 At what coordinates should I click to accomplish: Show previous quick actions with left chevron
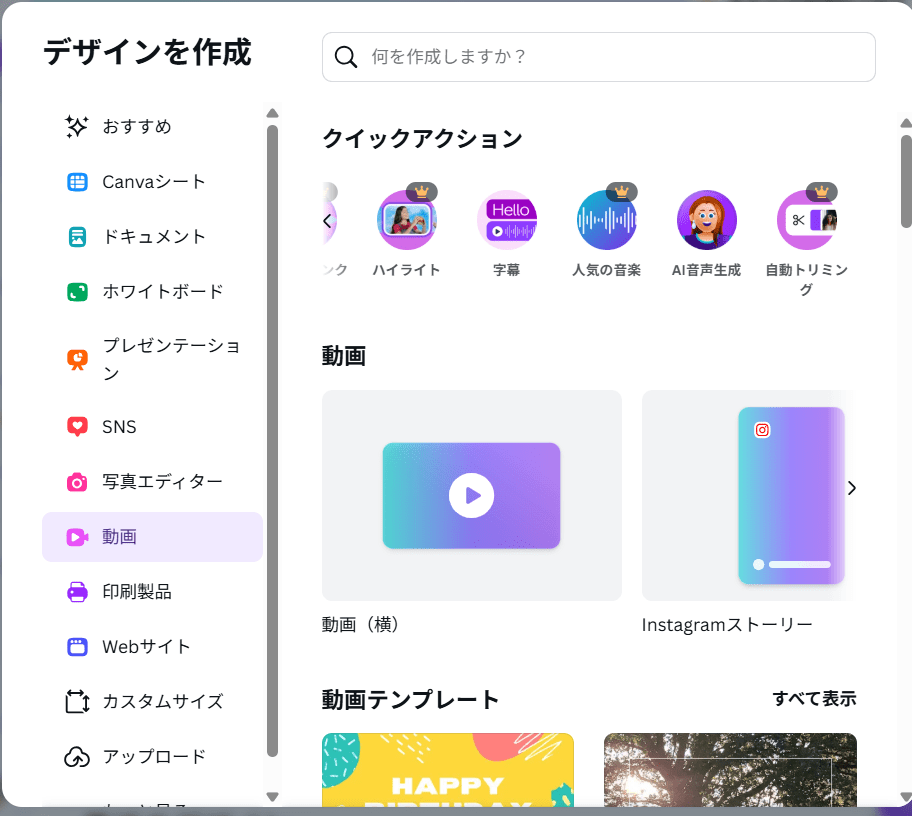point(327,220)
